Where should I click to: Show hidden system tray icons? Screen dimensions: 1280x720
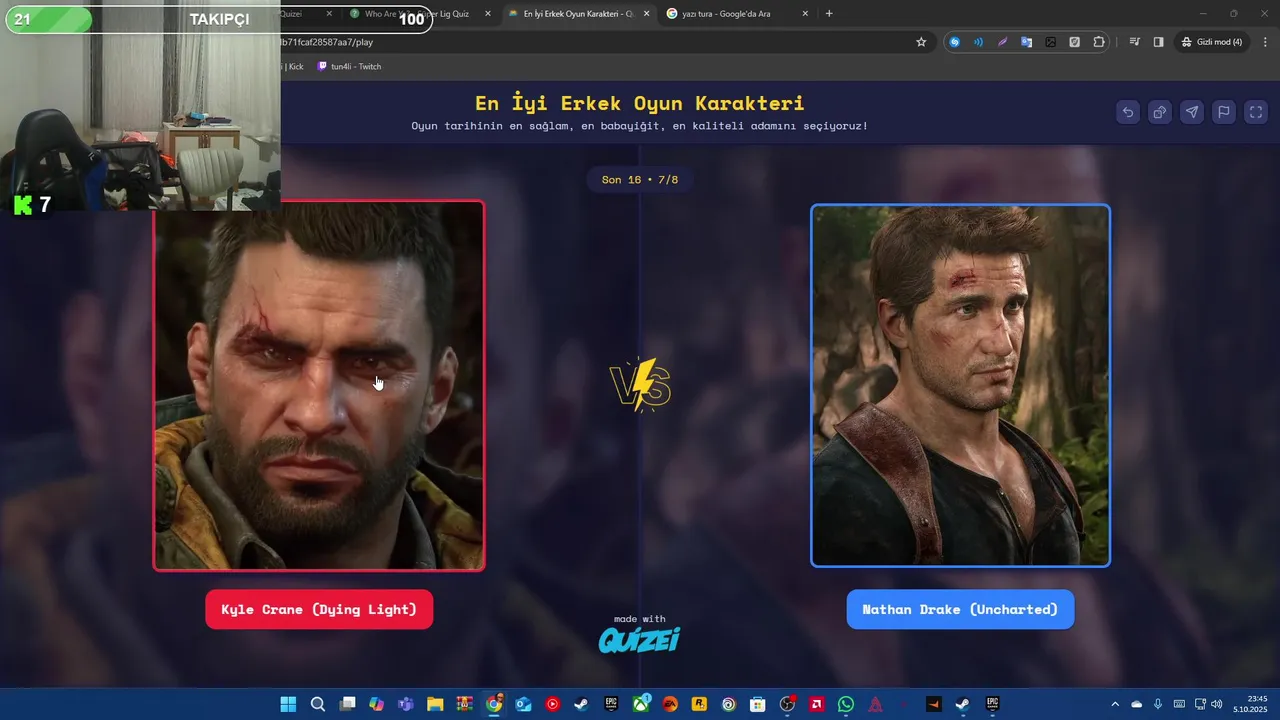[1115, 704]
